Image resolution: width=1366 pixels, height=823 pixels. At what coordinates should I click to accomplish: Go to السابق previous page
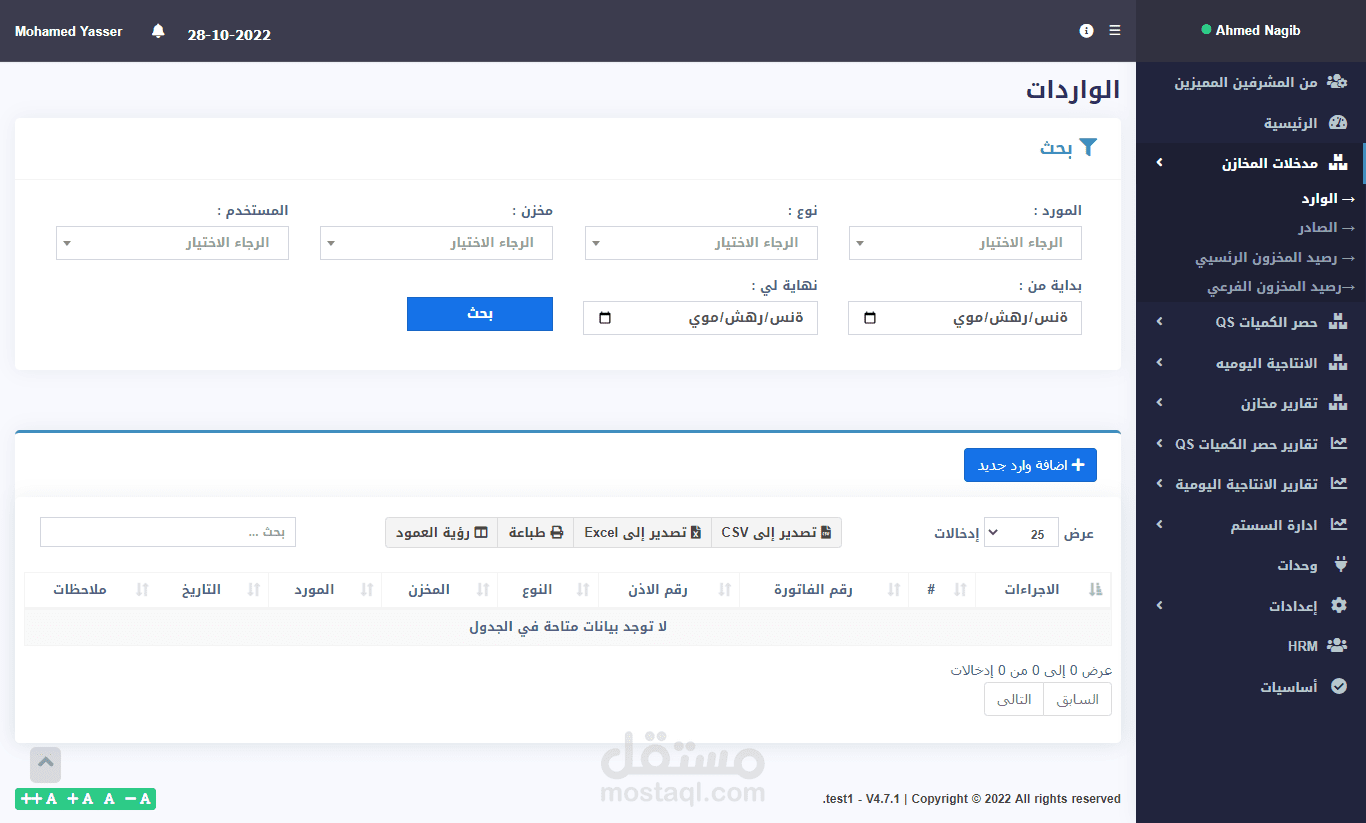pos(1077,700)
